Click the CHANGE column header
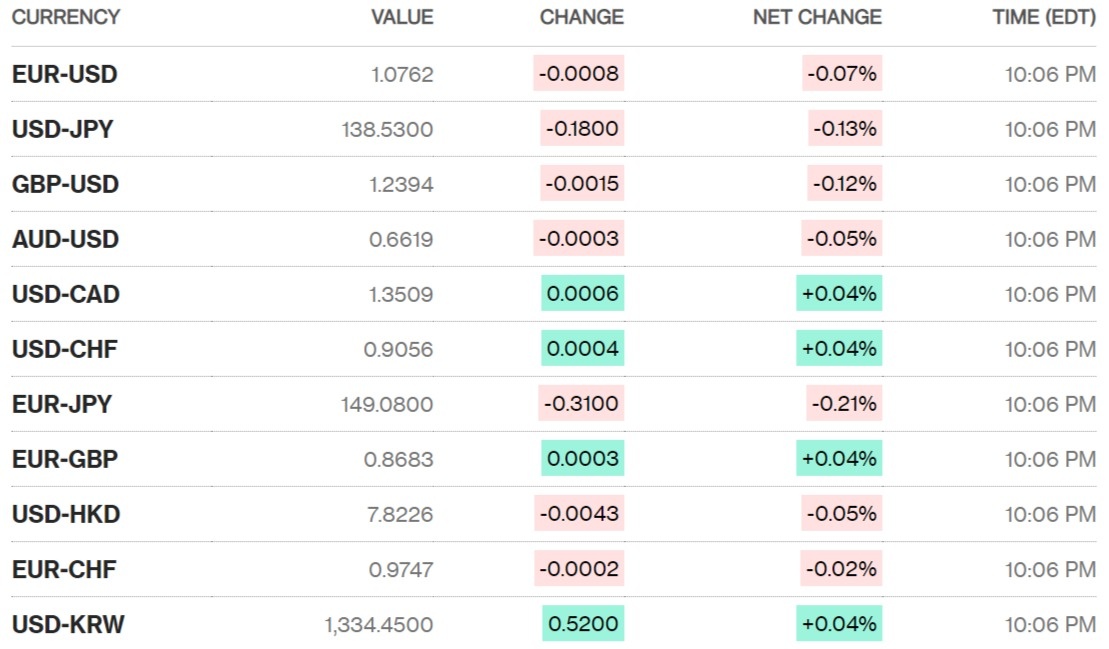This screenshot has width=1109, height=649. pos(581,17)
